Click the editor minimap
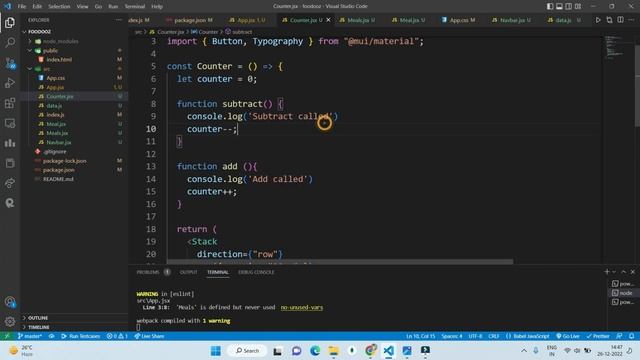 point(614,47)
